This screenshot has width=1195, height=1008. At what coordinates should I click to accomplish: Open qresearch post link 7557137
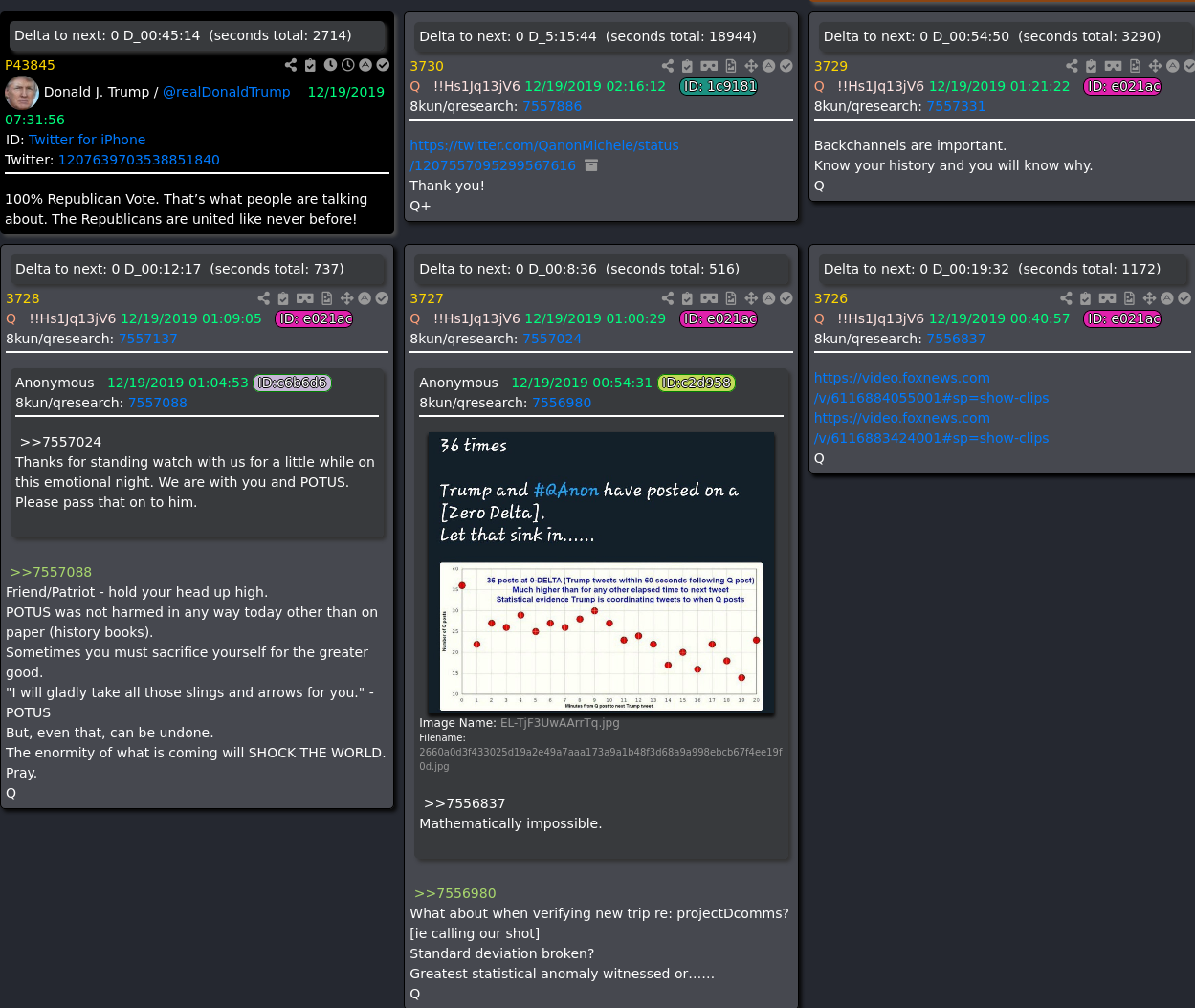[x=148, y=339]
